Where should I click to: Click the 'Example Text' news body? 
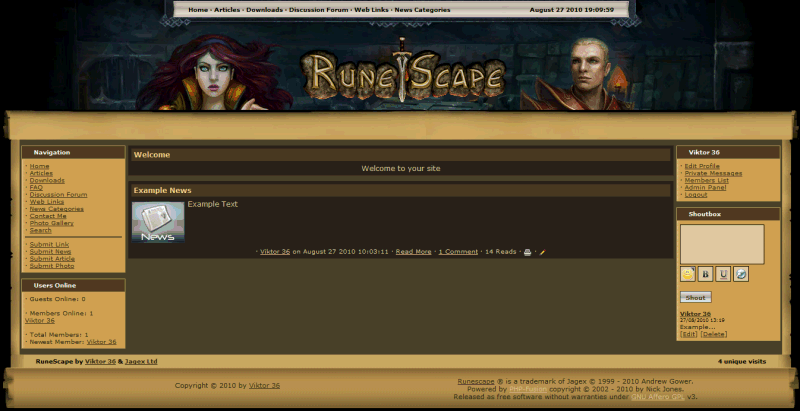click(213, 204)
